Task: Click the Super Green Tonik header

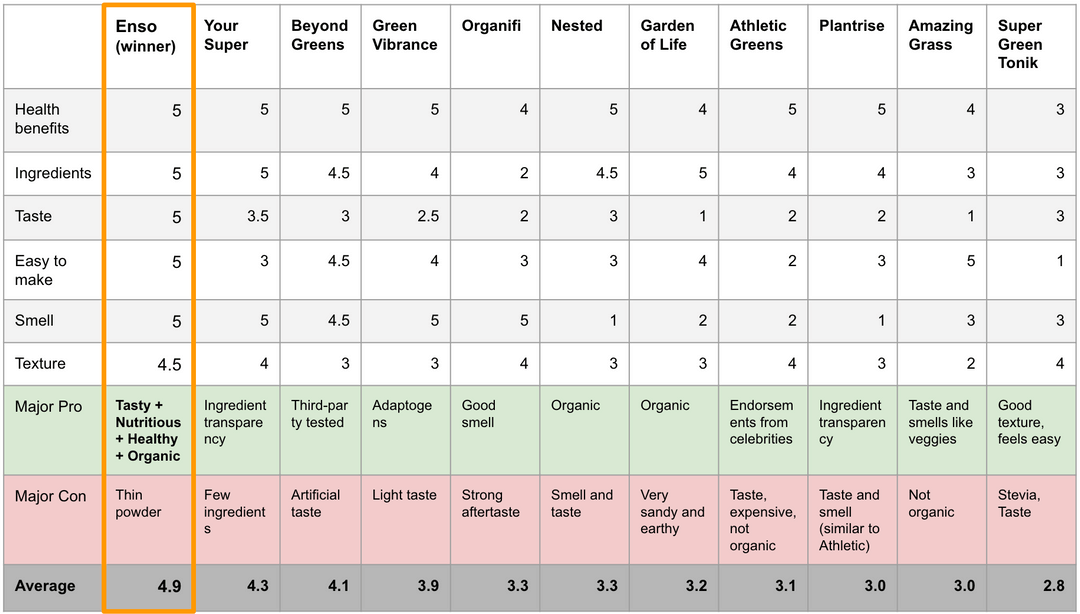Action: click(1020, 44)
